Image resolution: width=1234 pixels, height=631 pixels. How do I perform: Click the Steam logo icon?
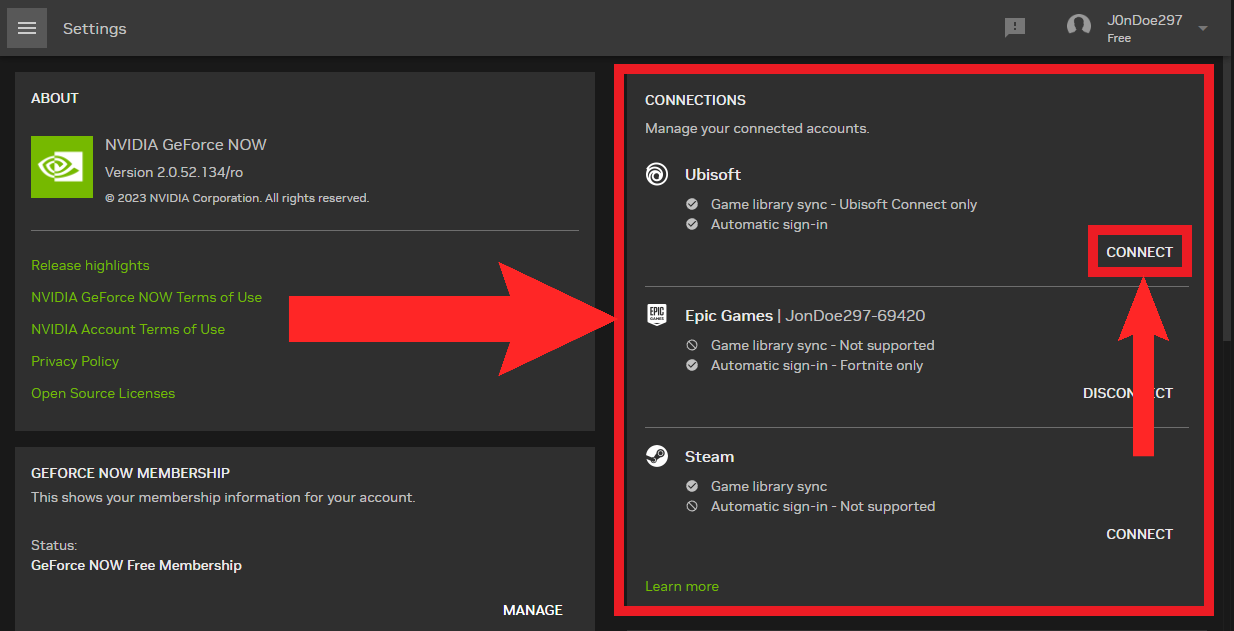[x=657, y=457]
